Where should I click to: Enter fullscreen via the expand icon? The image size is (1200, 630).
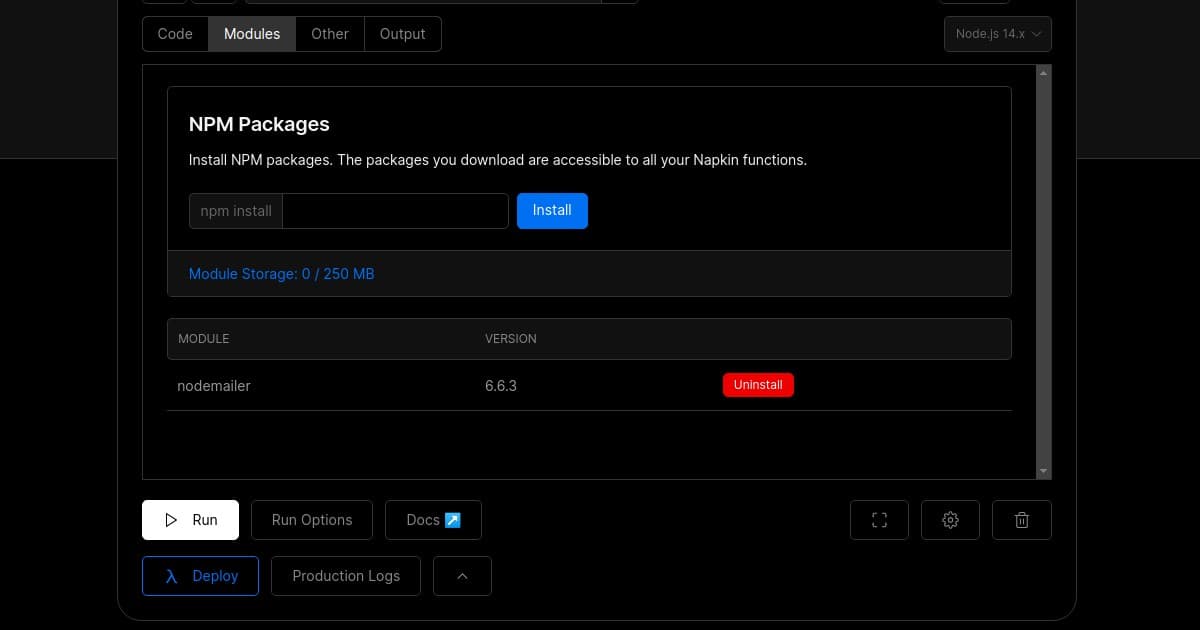pyautogui.click(x=879, y=519)
